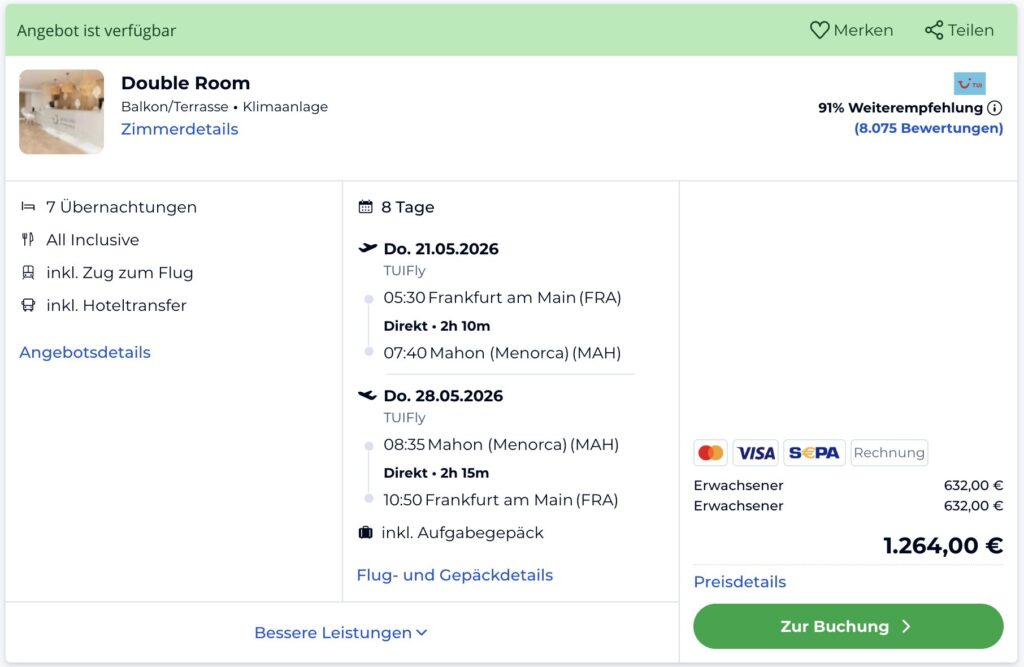
Task: Open the 8.075 Bewertungen reviews link
Action: click(928, 128)
